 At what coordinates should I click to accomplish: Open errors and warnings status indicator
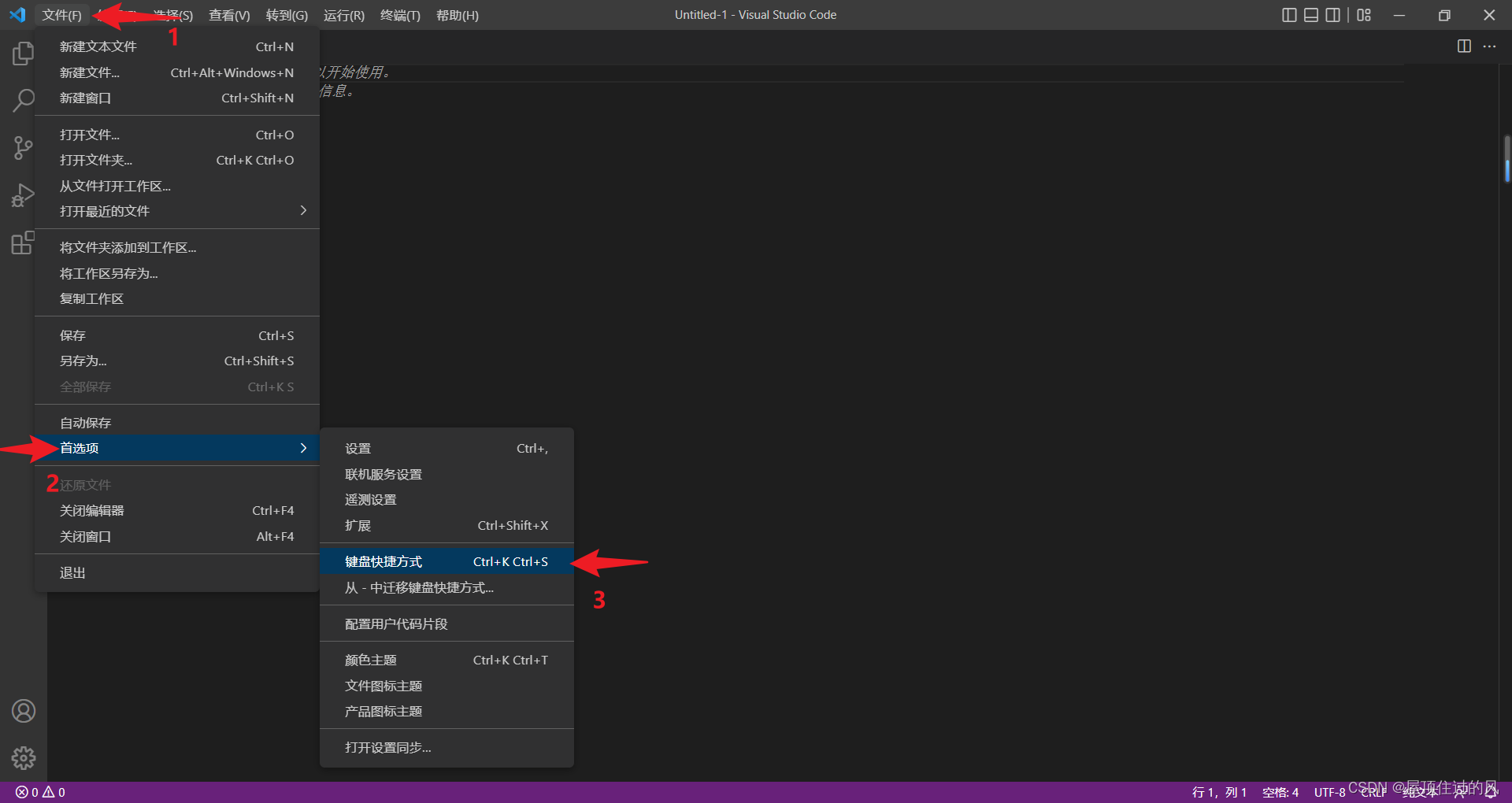pyautogui.click(x=40, y=792)
